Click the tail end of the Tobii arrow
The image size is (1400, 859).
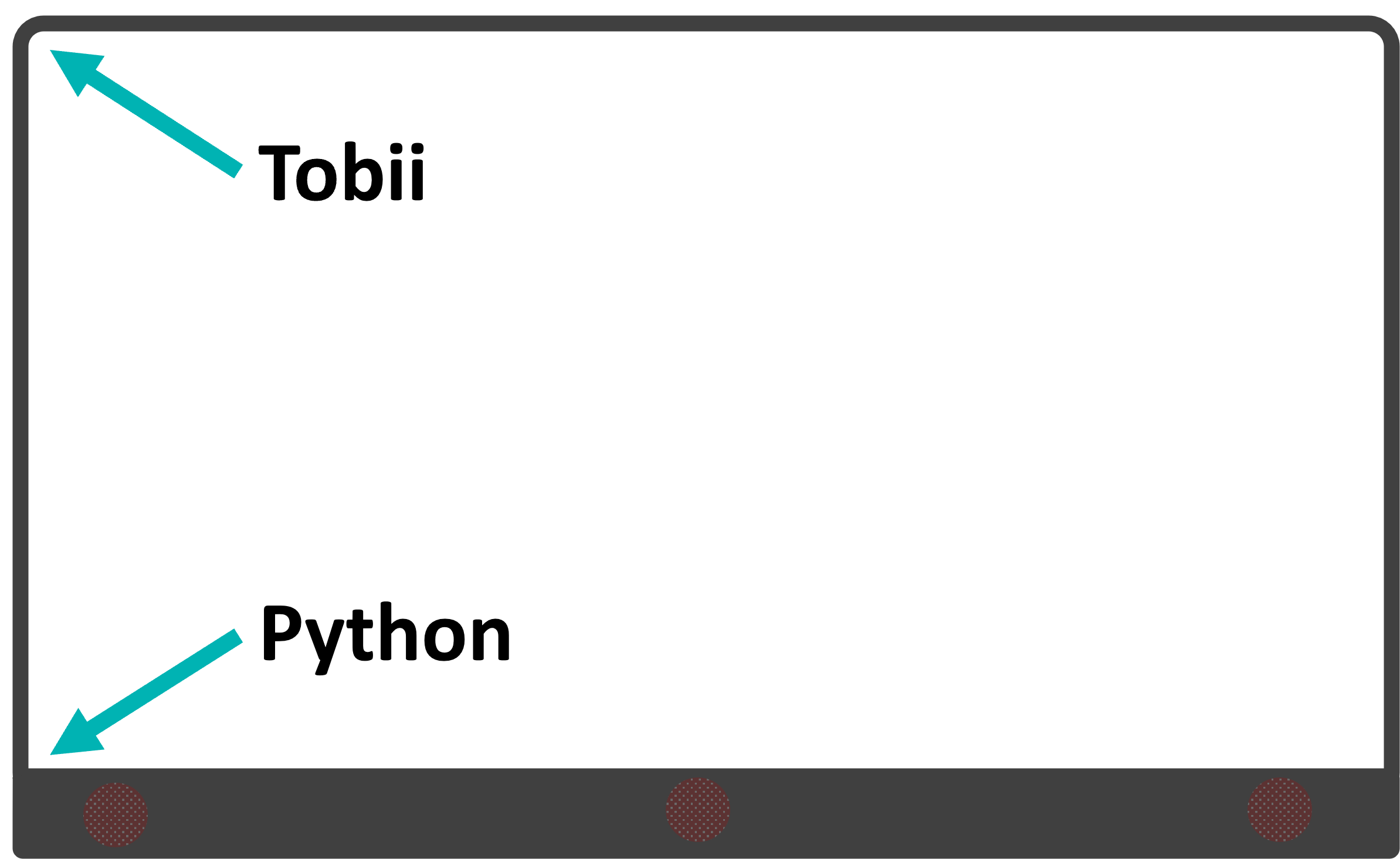[x=238, y=171]
